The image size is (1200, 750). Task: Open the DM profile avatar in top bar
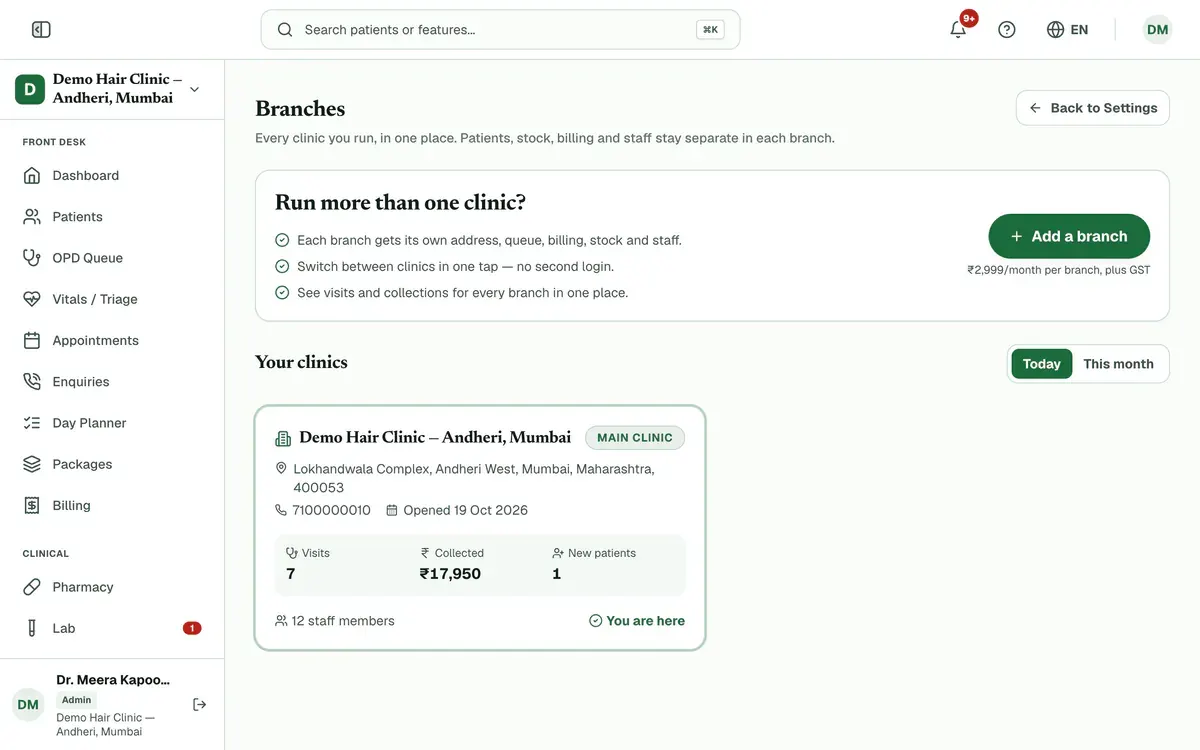pyautogui.click(x=1157, y=30)
